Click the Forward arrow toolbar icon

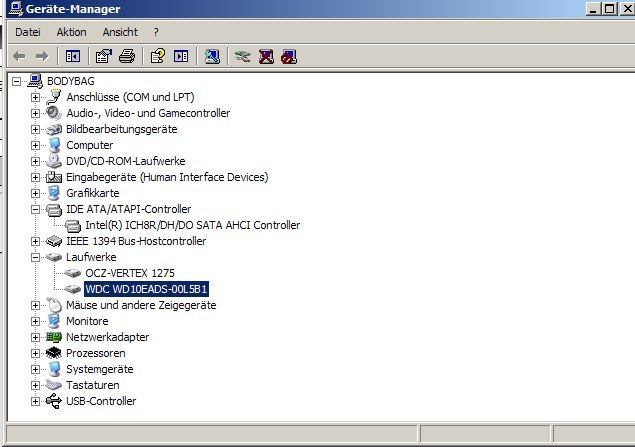42,56
